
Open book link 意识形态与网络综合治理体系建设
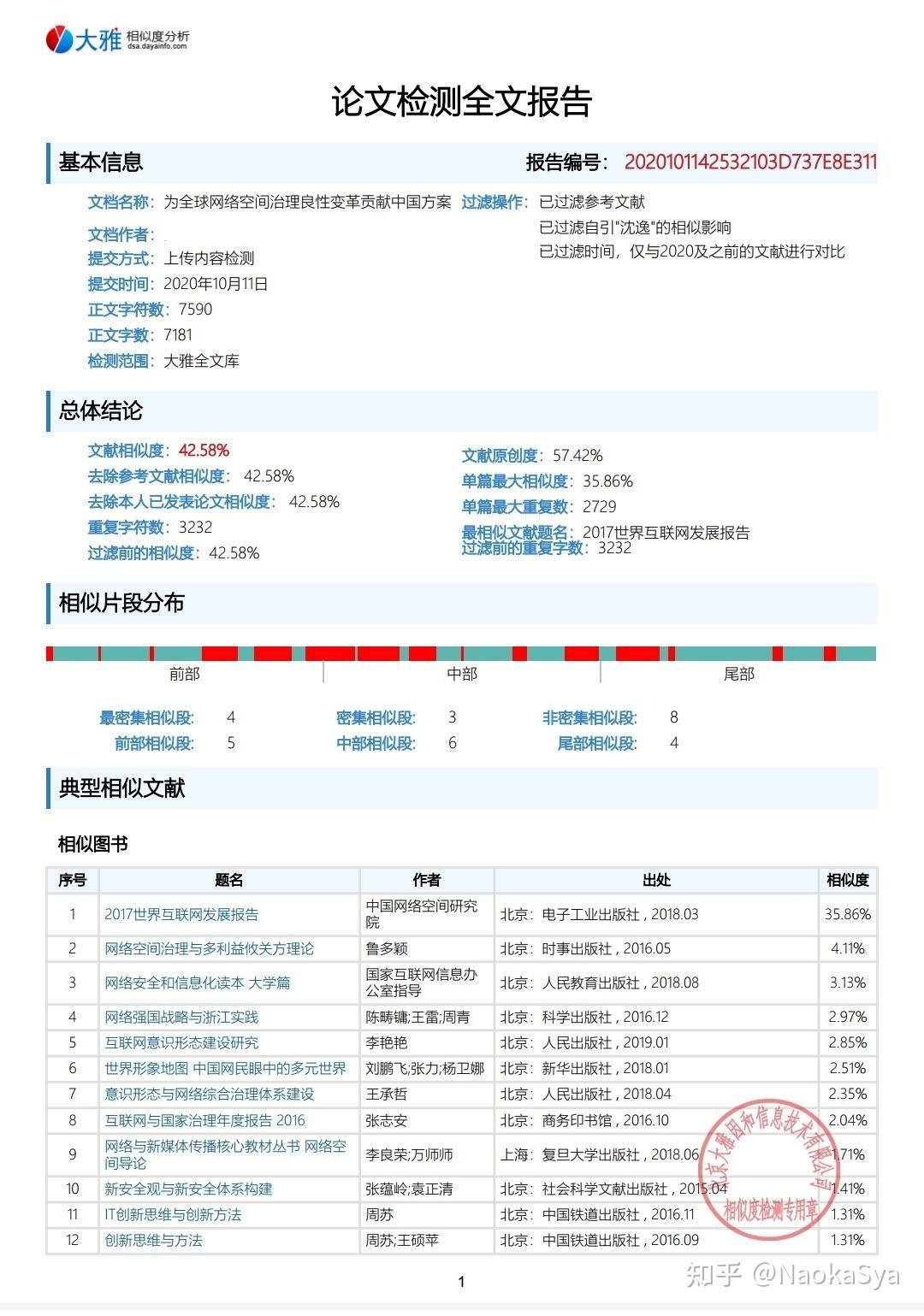pos(209,1094)
